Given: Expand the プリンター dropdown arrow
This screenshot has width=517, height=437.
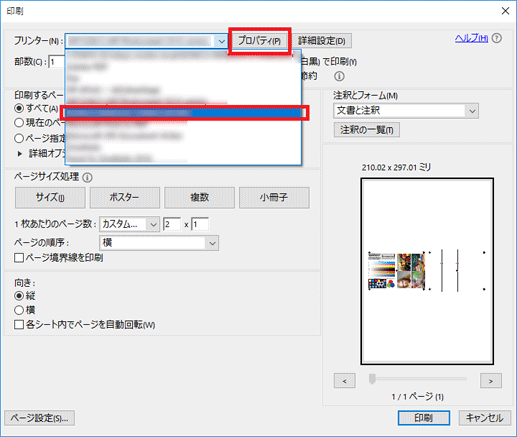Looking at the screenshot, I should [221, 41].
